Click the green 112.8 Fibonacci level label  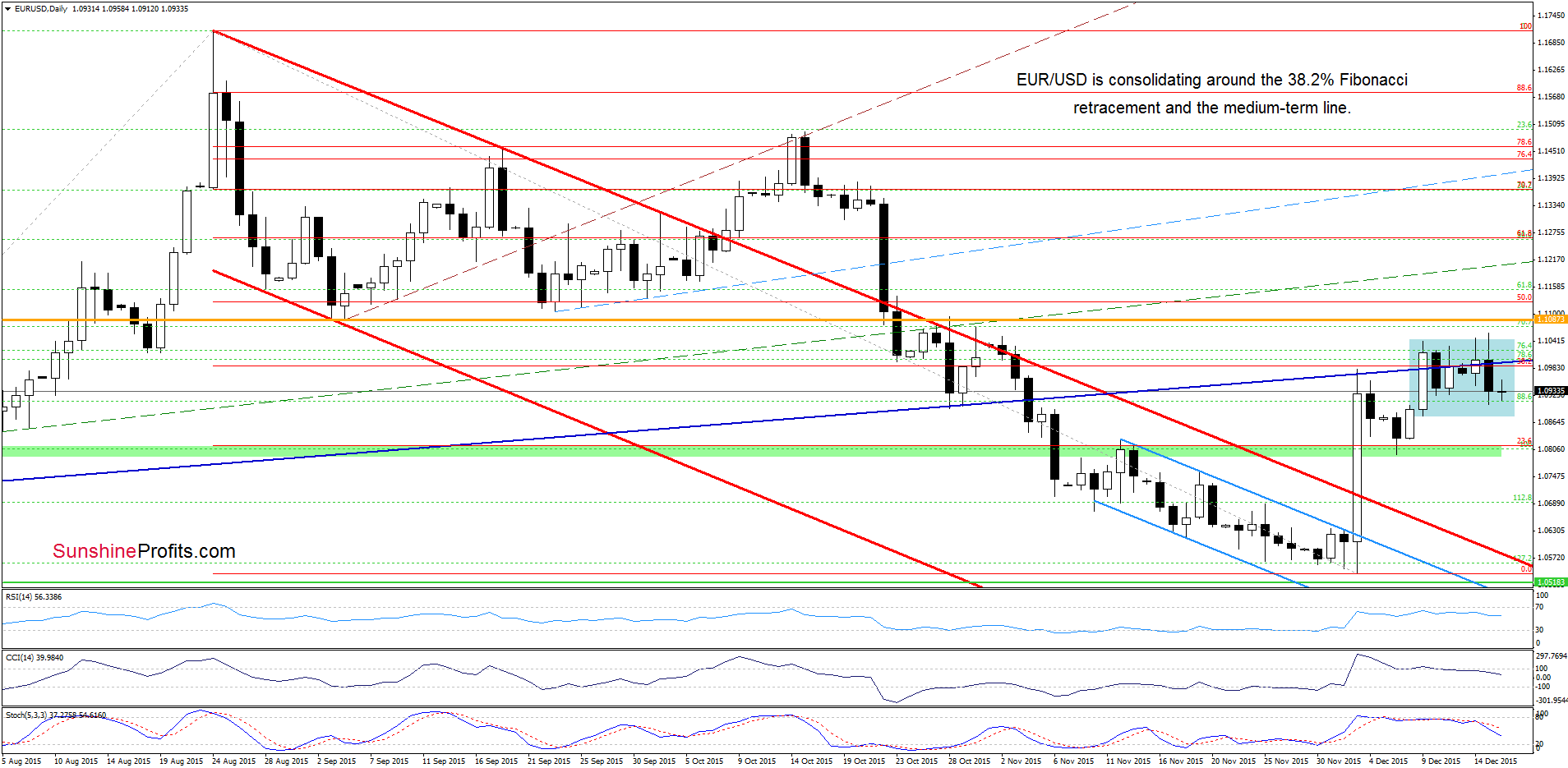pyautogui.click(x=1523, y=498)
